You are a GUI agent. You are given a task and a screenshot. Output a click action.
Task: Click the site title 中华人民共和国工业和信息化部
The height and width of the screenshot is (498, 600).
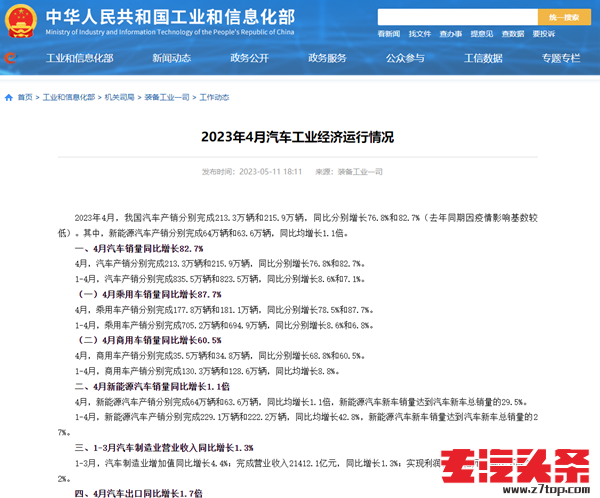pyautogui.click(x=170, y=17)
